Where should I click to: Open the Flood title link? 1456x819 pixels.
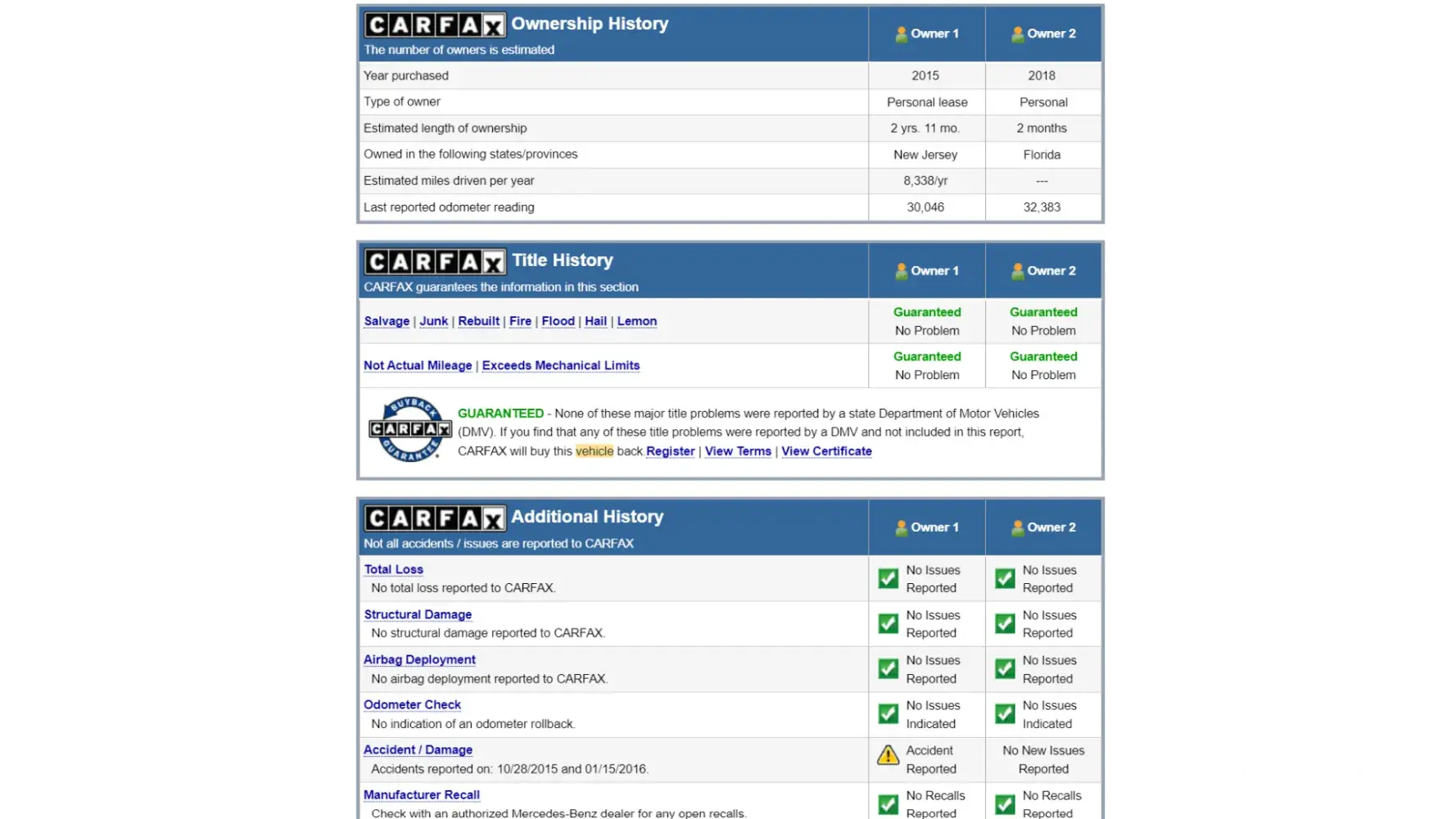pos(558,321)
